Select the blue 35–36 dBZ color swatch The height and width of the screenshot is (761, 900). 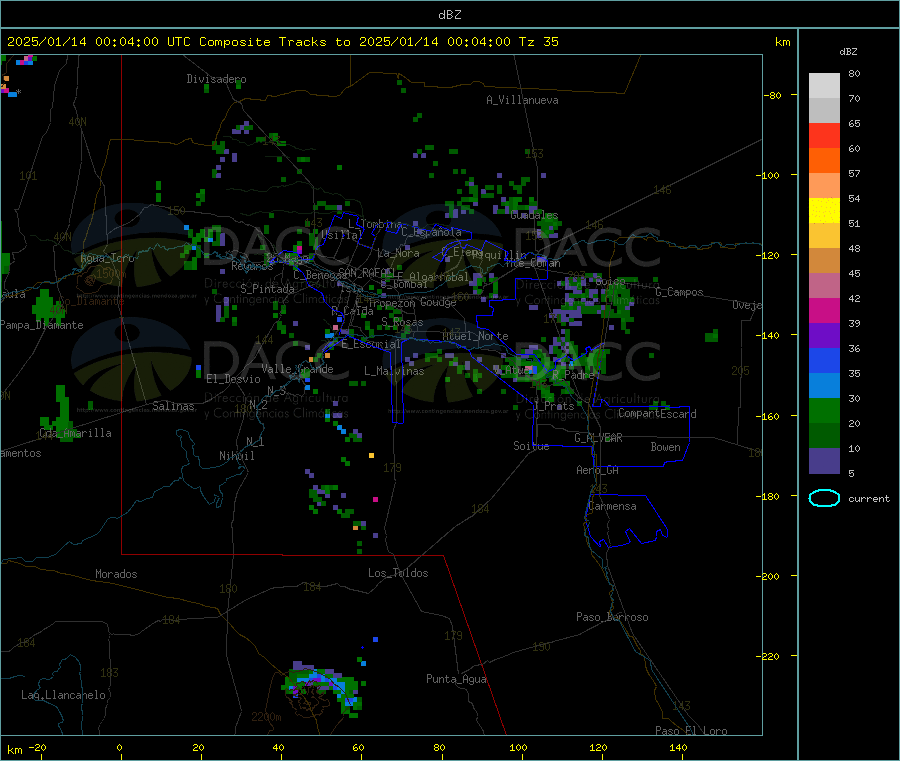(824, 360)
